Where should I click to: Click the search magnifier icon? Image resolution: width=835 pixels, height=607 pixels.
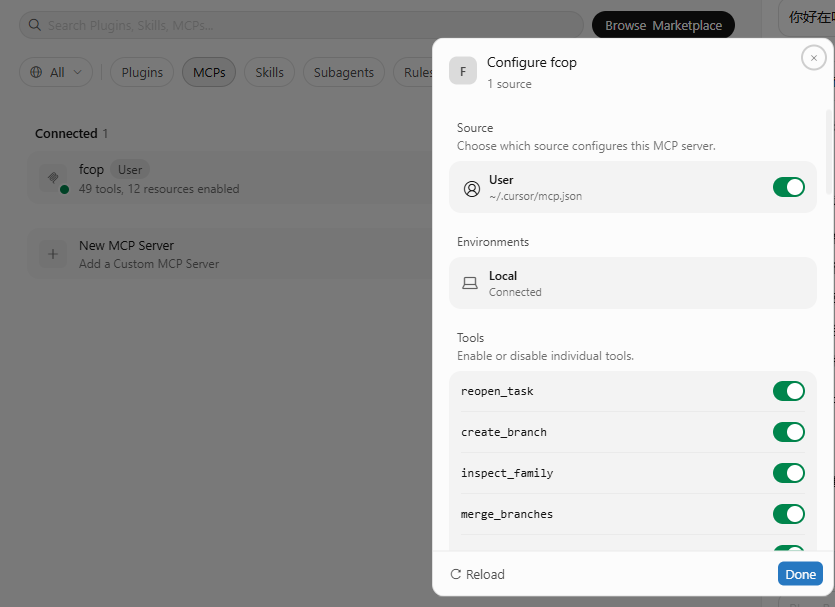coord(35,25)
